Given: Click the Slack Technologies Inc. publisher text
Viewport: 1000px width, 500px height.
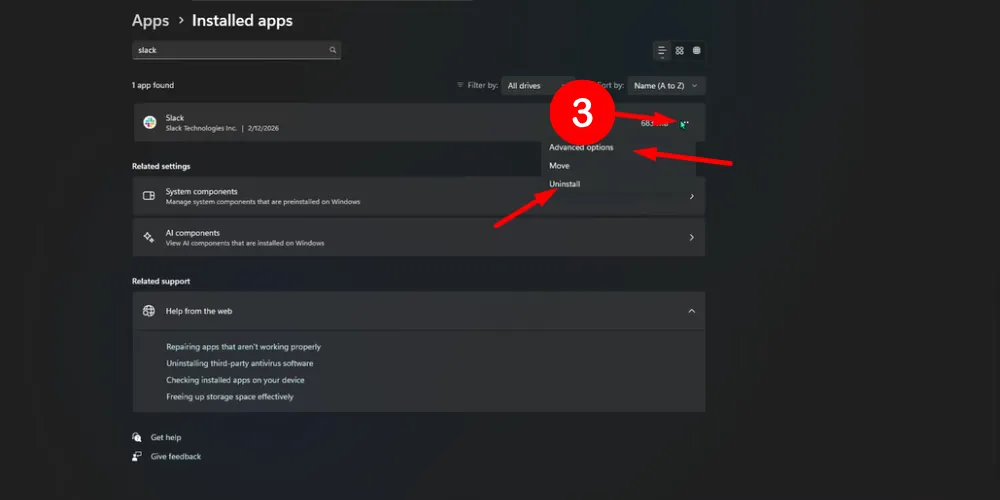Looking at the screenshot, I should click(201, 128).
